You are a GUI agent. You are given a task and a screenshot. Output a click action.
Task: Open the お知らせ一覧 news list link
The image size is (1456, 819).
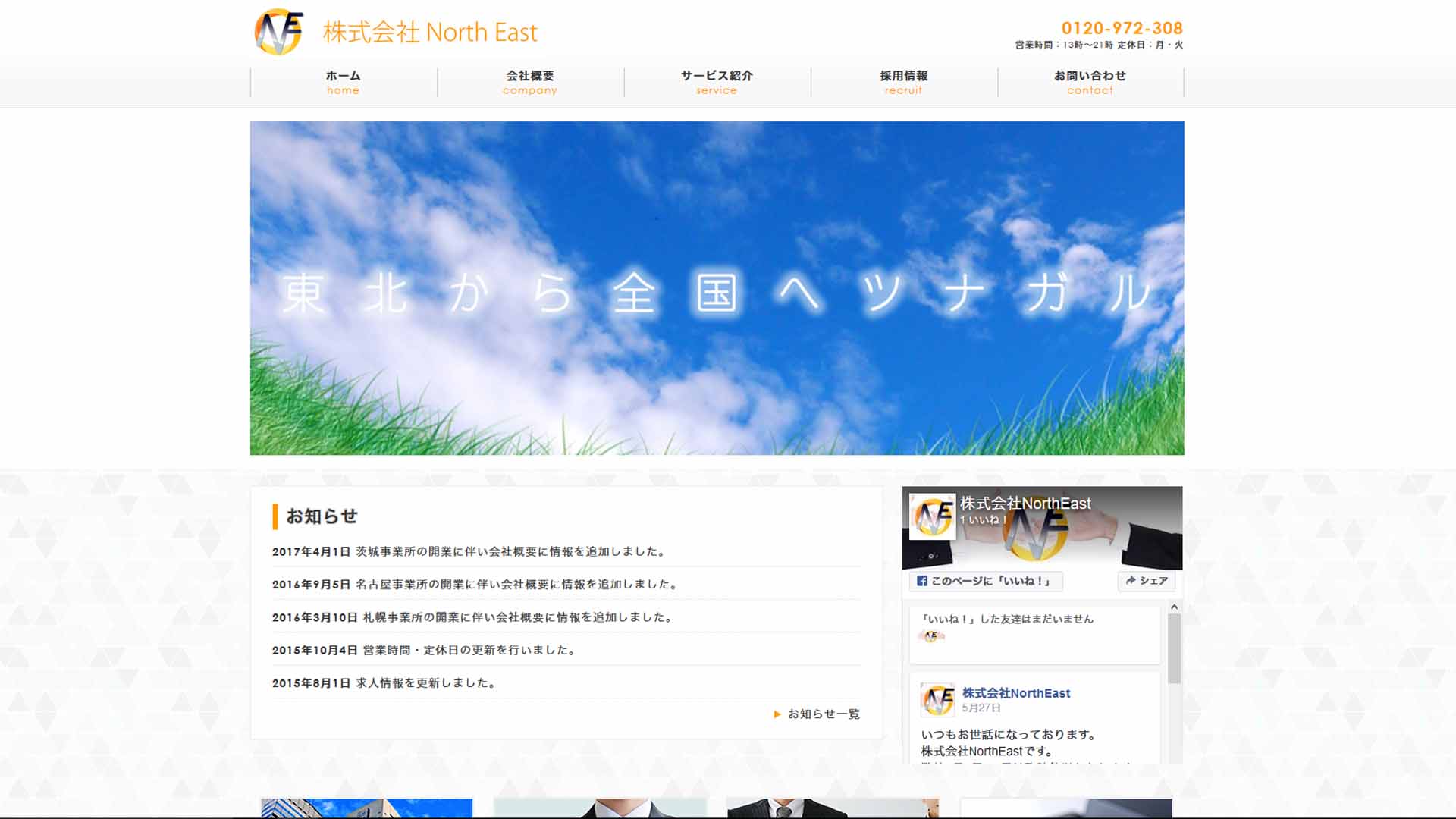click(x=824, y=714)
